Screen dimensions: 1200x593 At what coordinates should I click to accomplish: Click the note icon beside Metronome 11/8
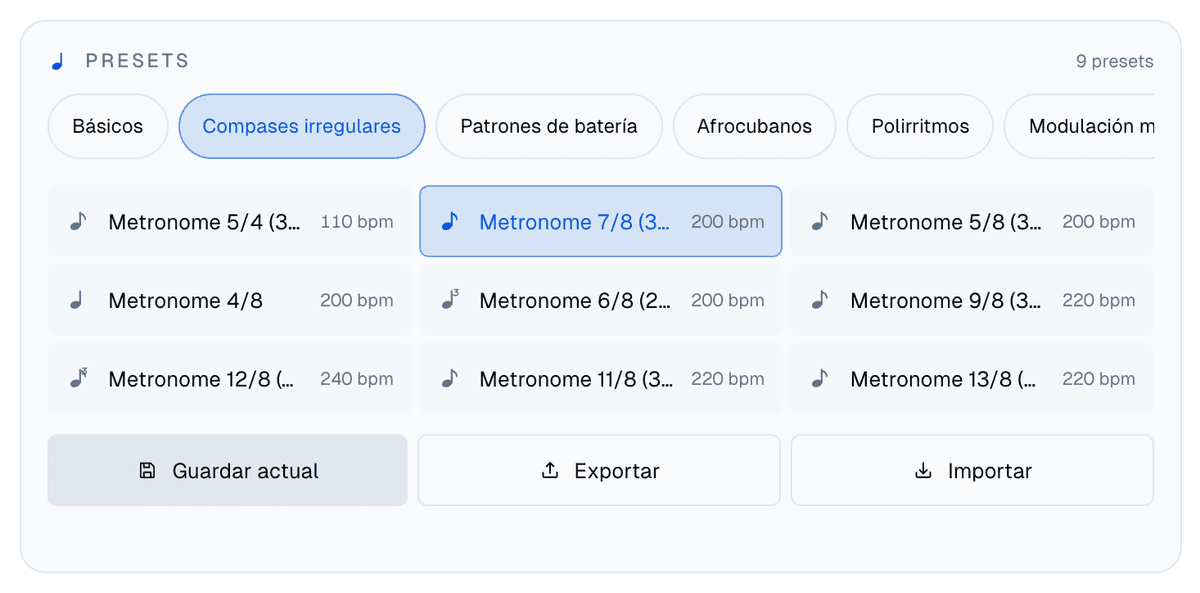450,379
